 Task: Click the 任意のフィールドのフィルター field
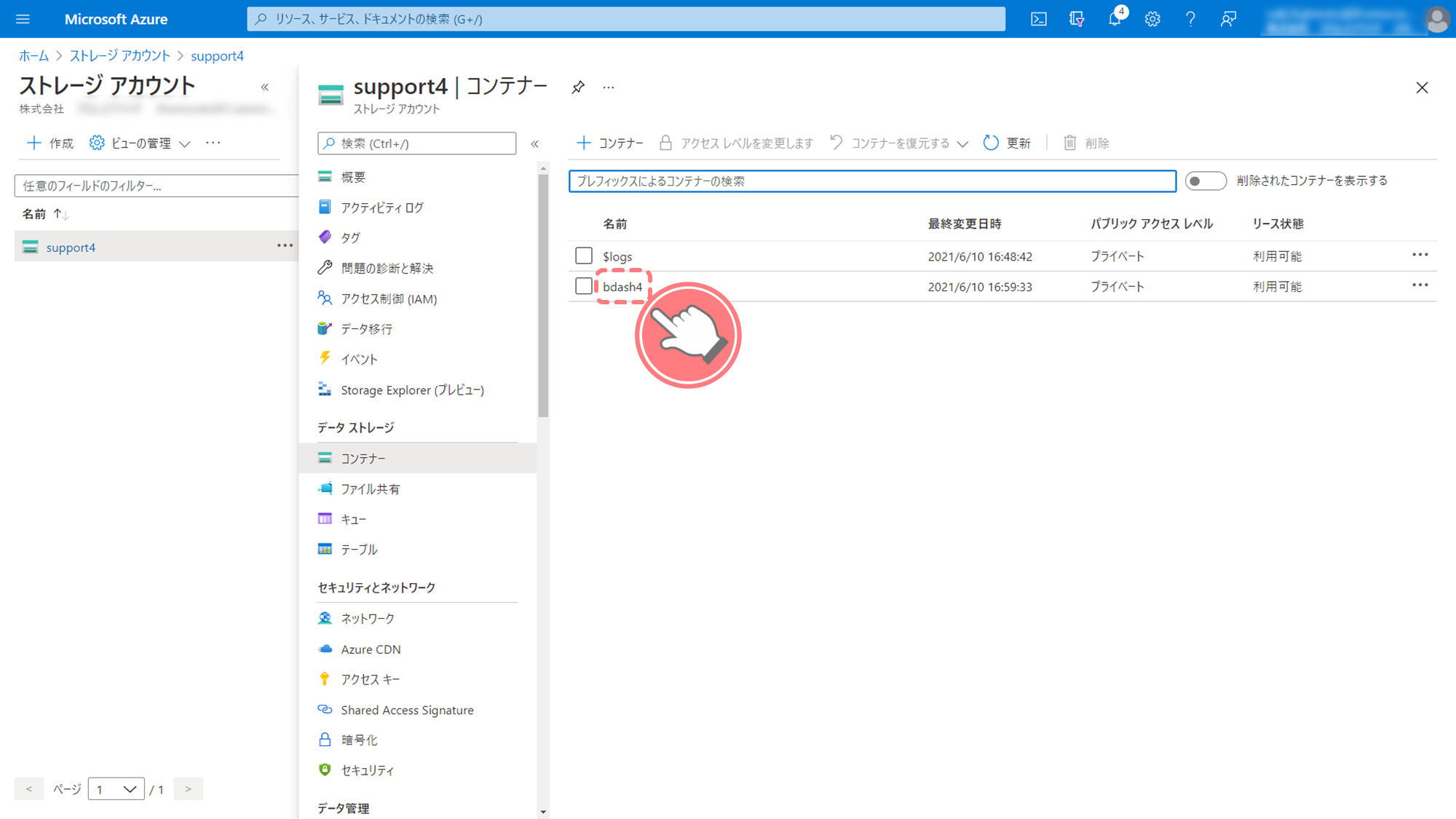point(157,186)
